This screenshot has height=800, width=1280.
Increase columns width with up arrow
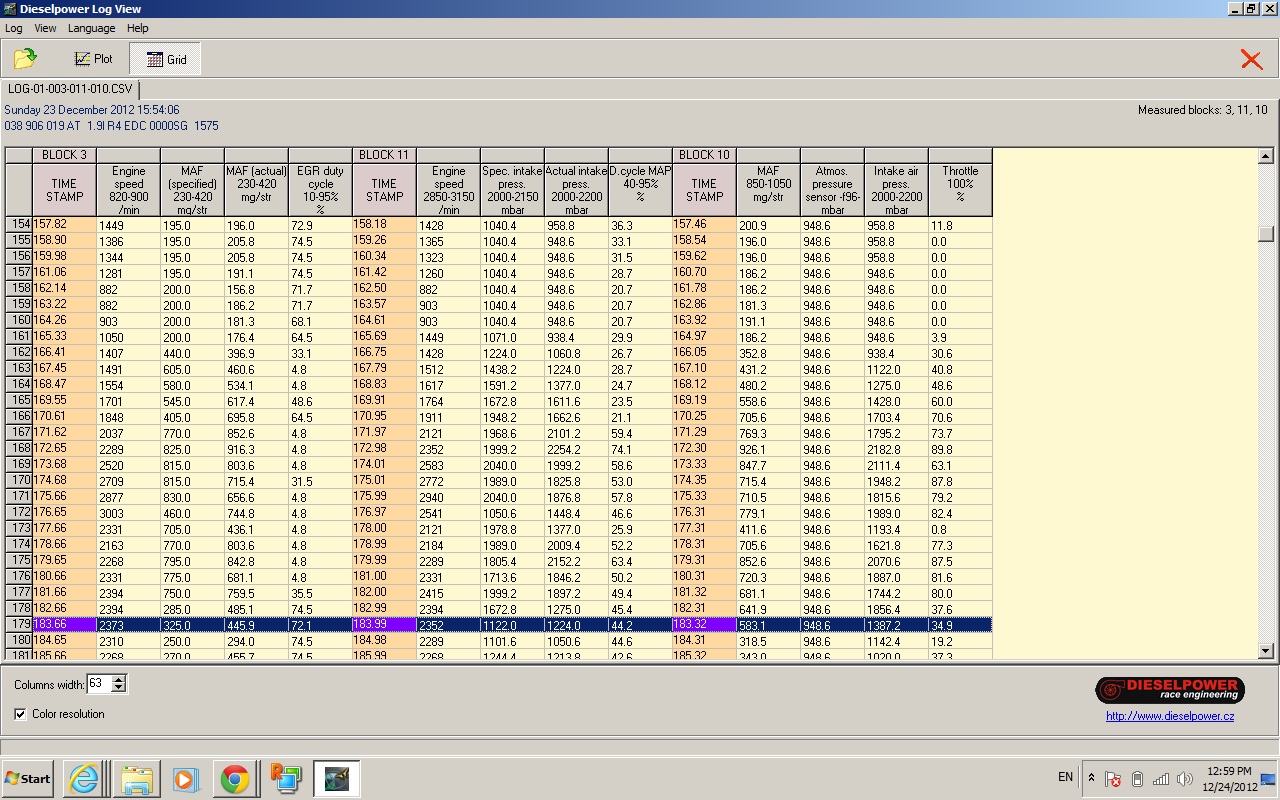pos(119,680)
